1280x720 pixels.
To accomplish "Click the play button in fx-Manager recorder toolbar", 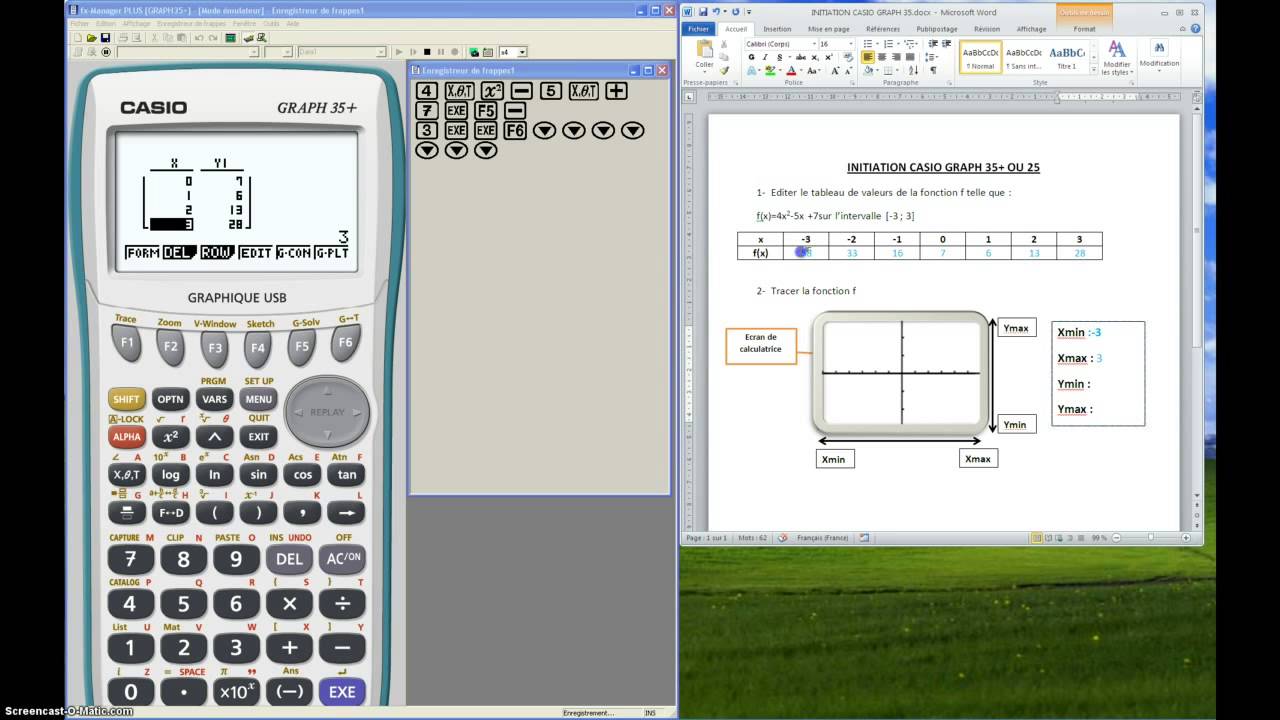I will (399, 52).
